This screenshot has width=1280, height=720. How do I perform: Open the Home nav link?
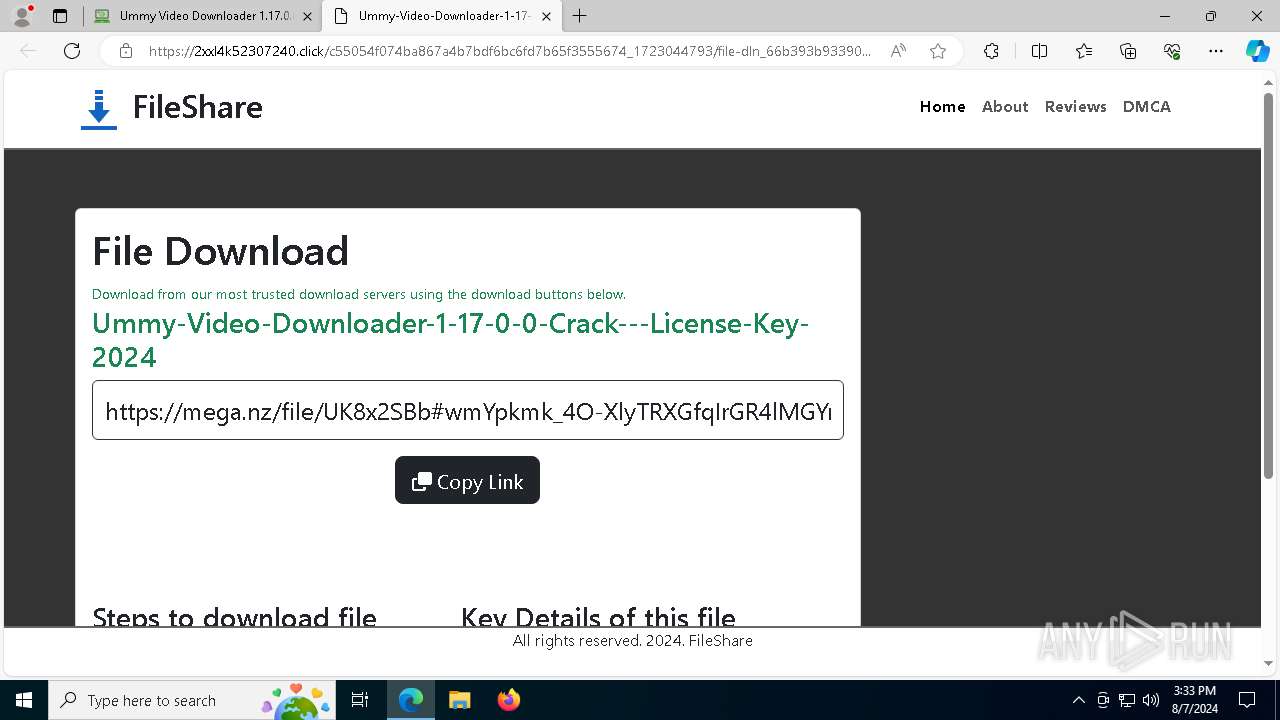click(943, 107)
